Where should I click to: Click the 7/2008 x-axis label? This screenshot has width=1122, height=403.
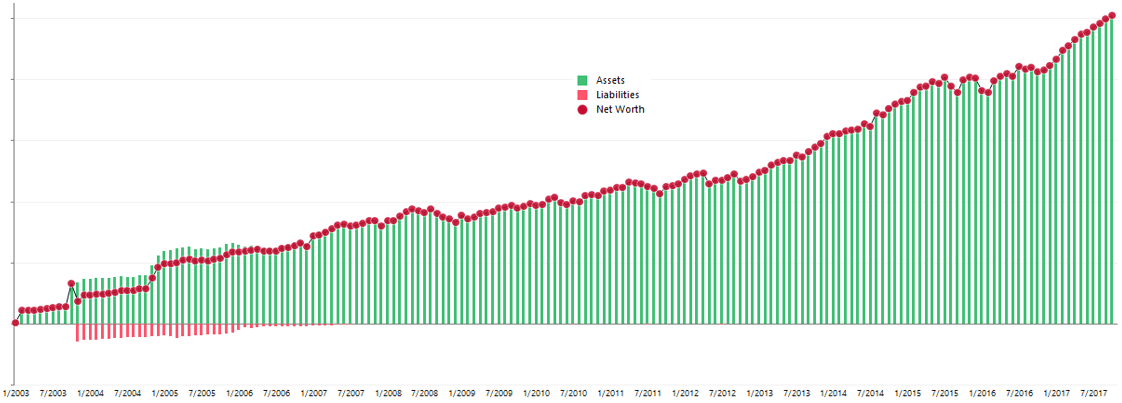(425, 394)
